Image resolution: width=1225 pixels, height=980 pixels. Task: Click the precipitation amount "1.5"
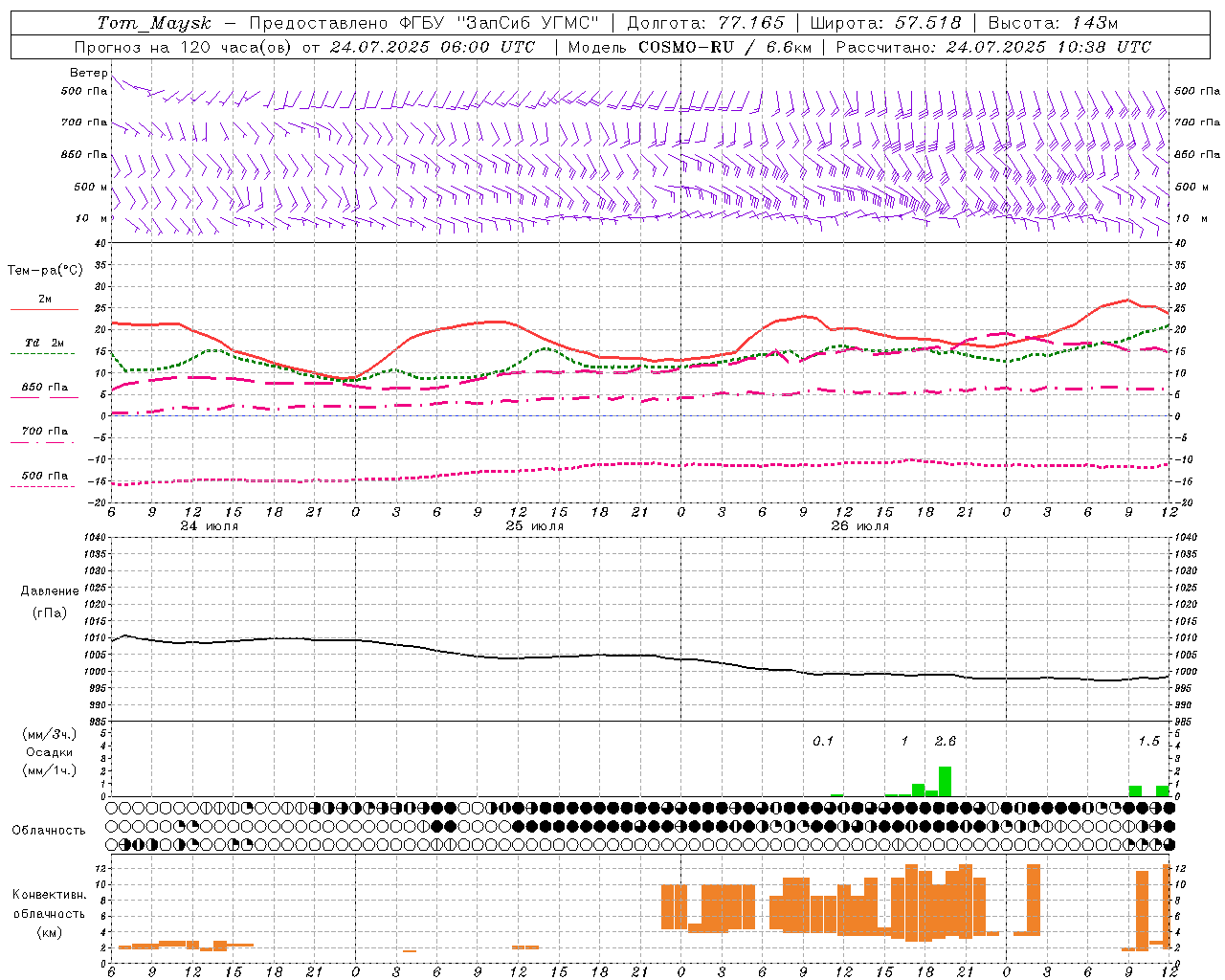coord(1148,742)
